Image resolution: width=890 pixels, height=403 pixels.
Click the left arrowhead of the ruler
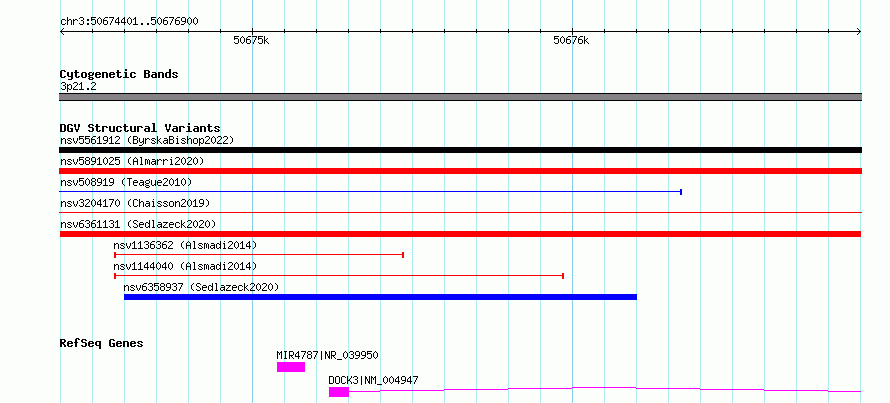tap(62, 32)
